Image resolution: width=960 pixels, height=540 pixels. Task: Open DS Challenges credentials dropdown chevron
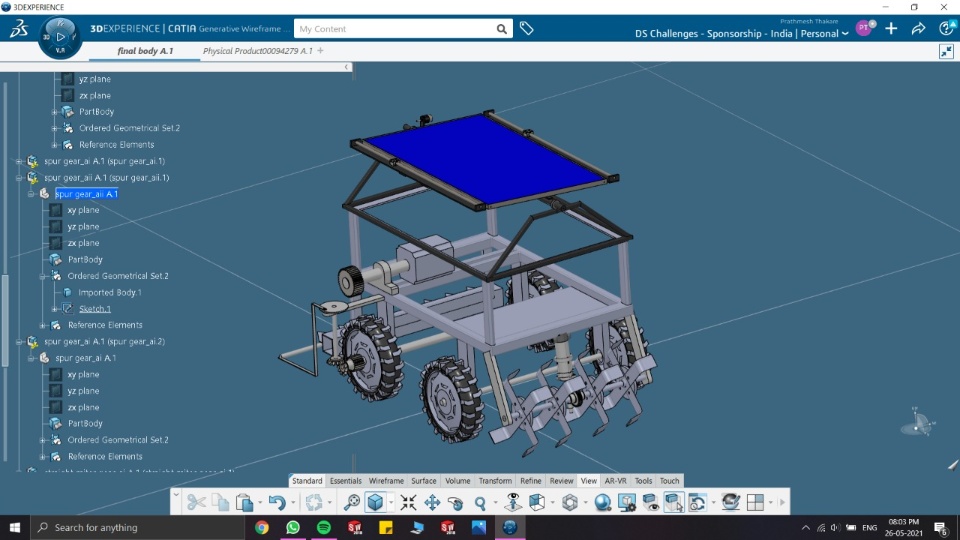pyautogui.click(x=846, y=34)
